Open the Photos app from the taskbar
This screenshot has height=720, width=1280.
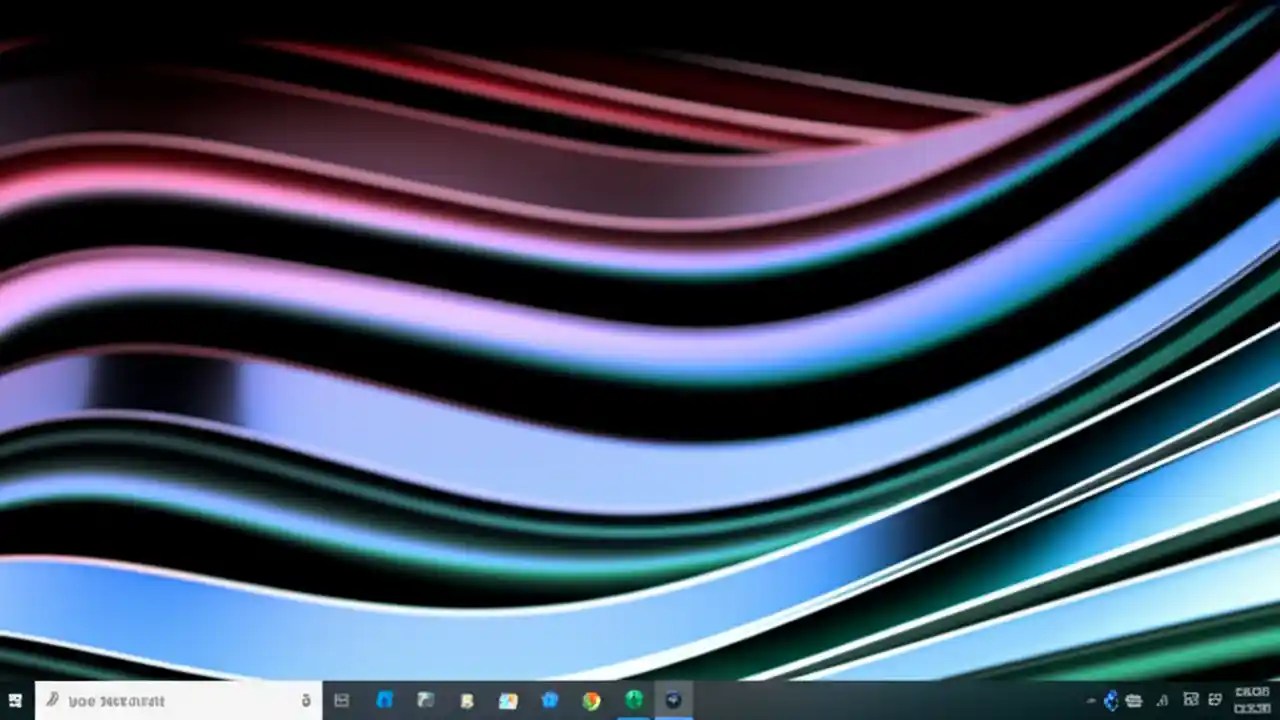tap(507, 701)
